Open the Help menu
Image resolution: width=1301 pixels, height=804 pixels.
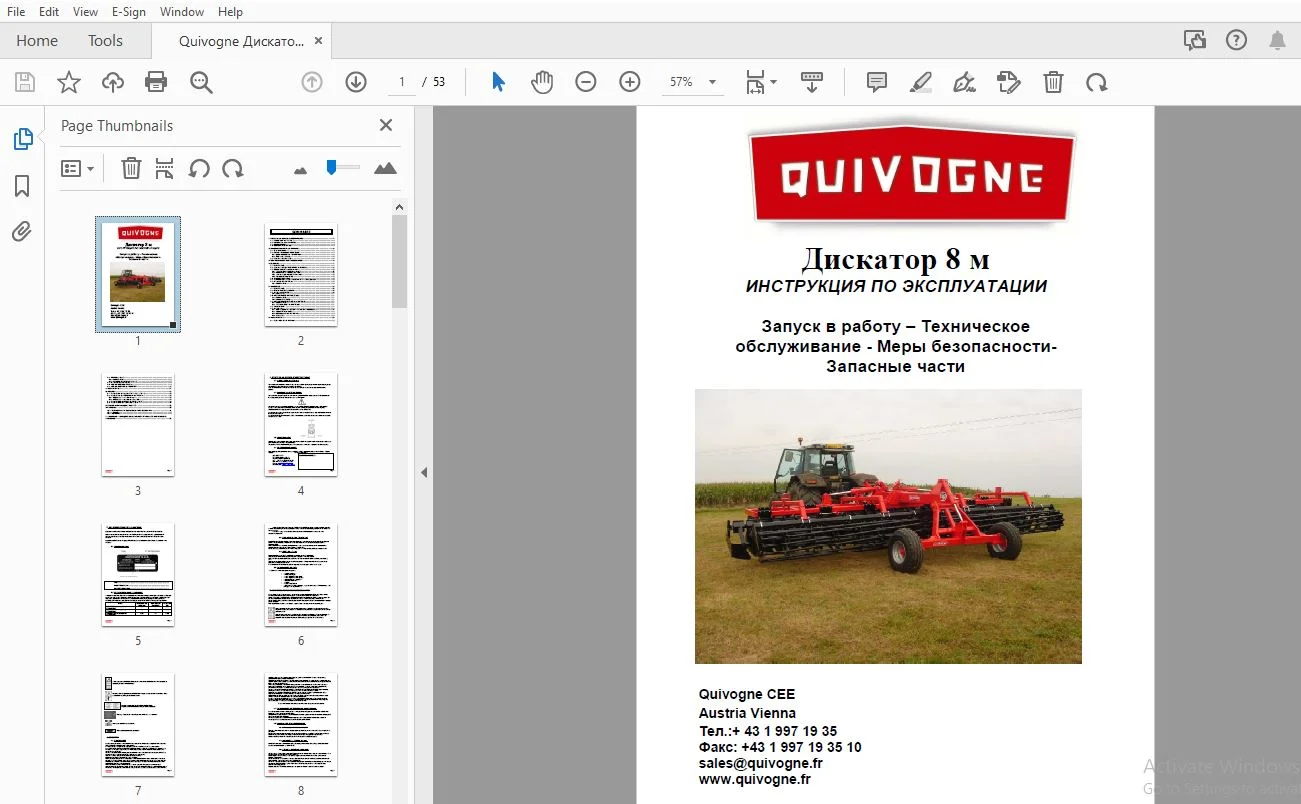tap(230, 12)
